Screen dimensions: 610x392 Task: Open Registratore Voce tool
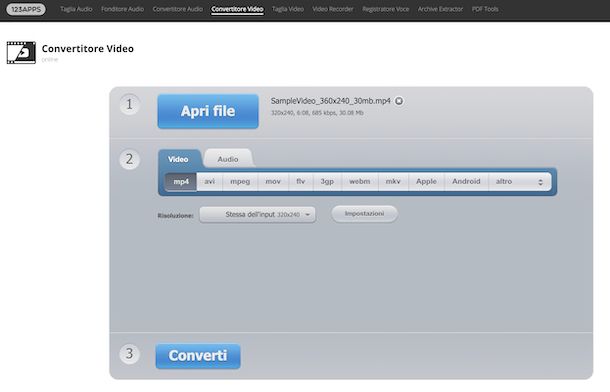coord(386,9)
